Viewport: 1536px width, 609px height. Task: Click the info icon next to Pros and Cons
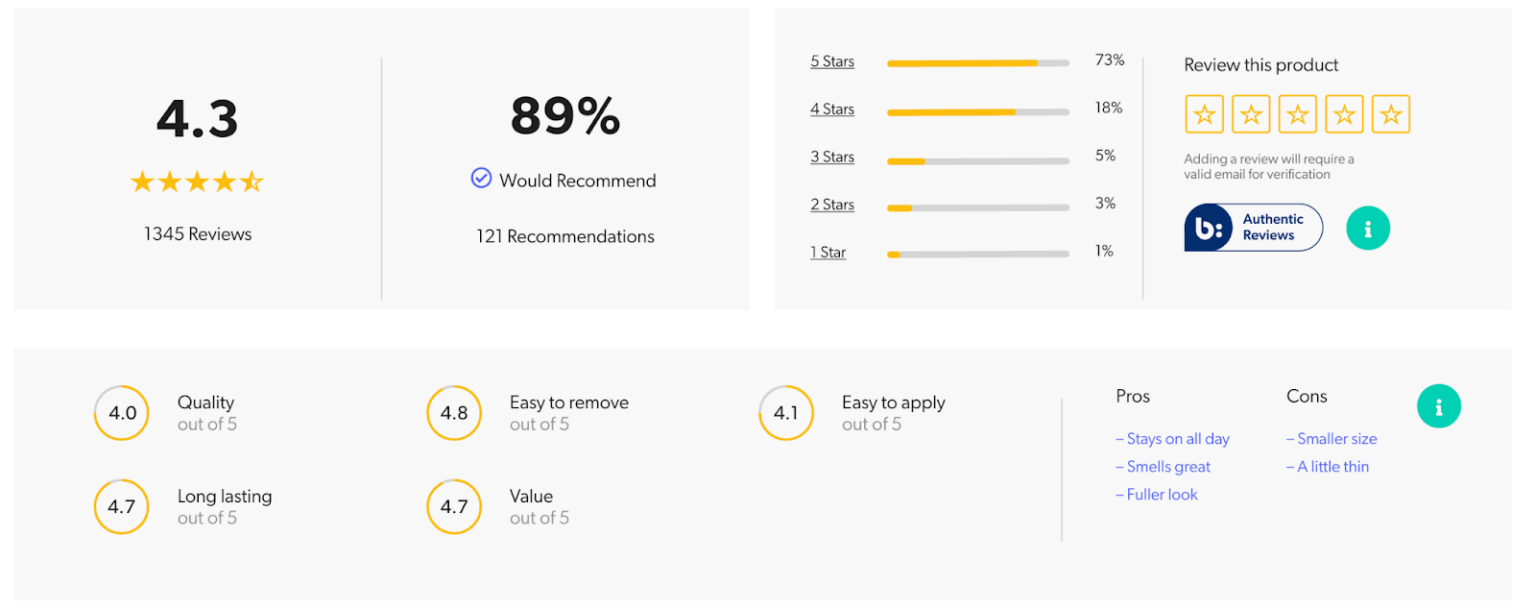(x=1439, y=406)
